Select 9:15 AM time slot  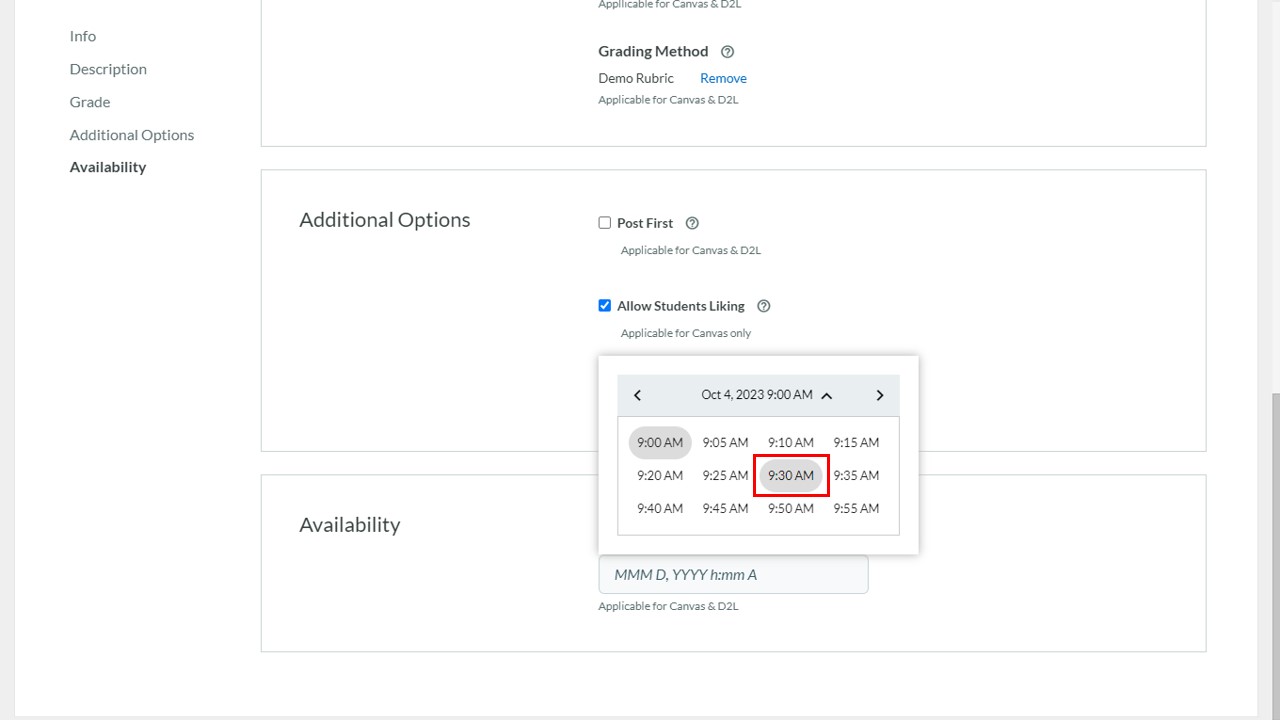coord(856,443)
